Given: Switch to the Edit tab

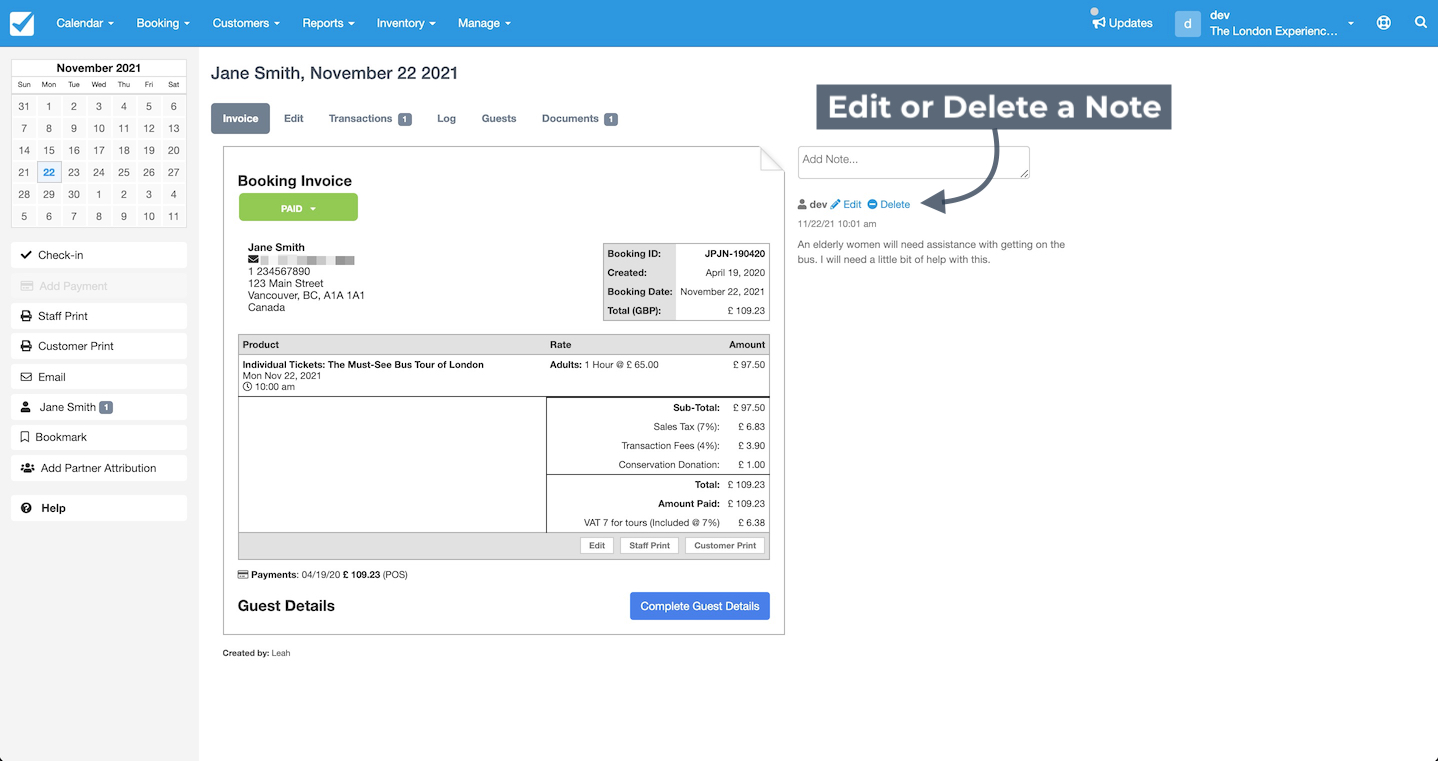Looking at the screenshot, I should point(293,118).
